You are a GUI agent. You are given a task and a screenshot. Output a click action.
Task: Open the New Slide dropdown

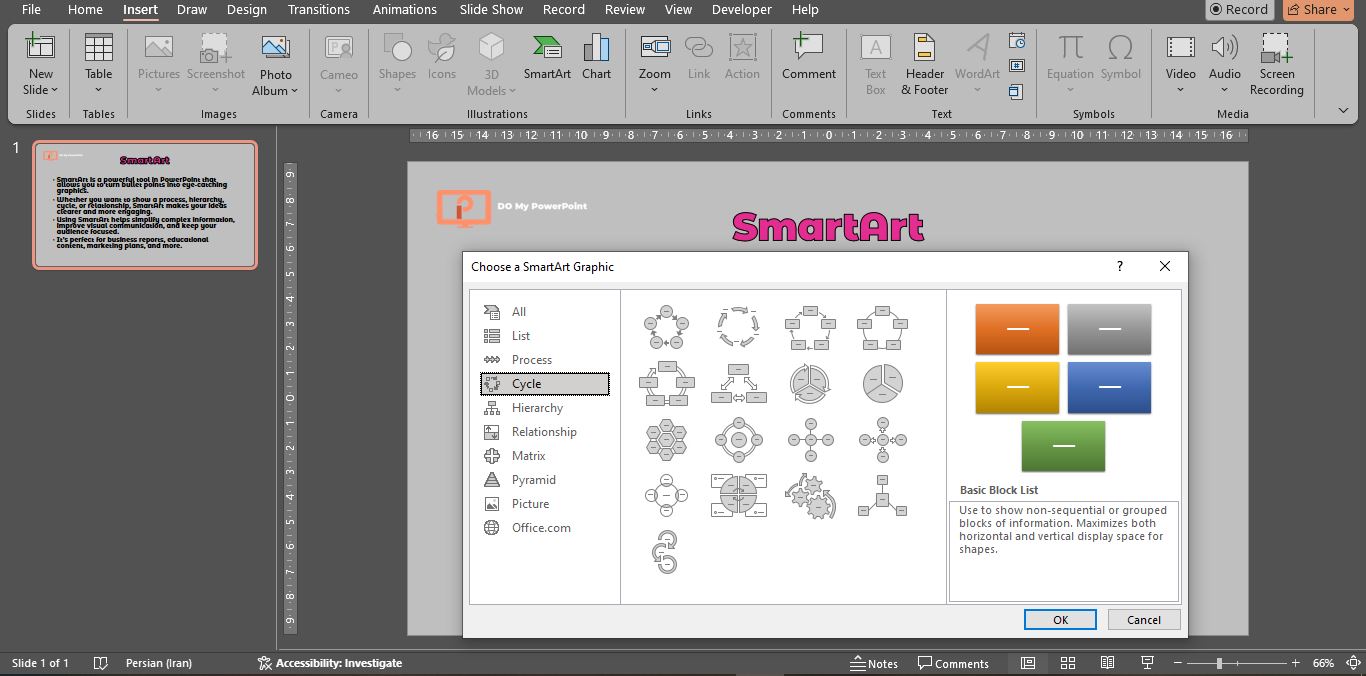[x=40, y=89]
